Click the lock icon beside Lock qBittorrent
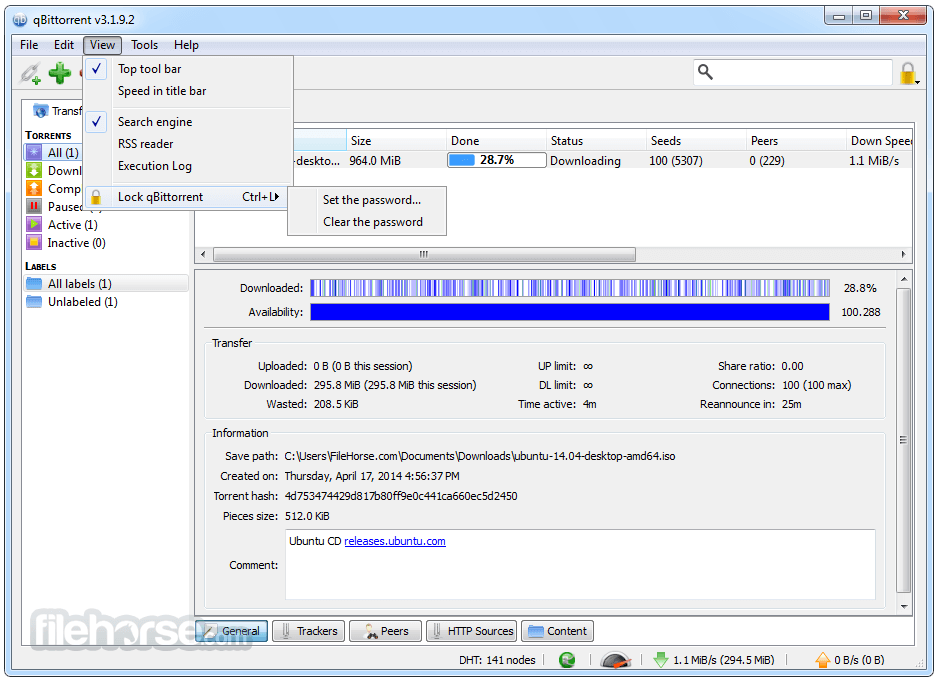Viewport: 938px width, 681px height. [96, 197]
